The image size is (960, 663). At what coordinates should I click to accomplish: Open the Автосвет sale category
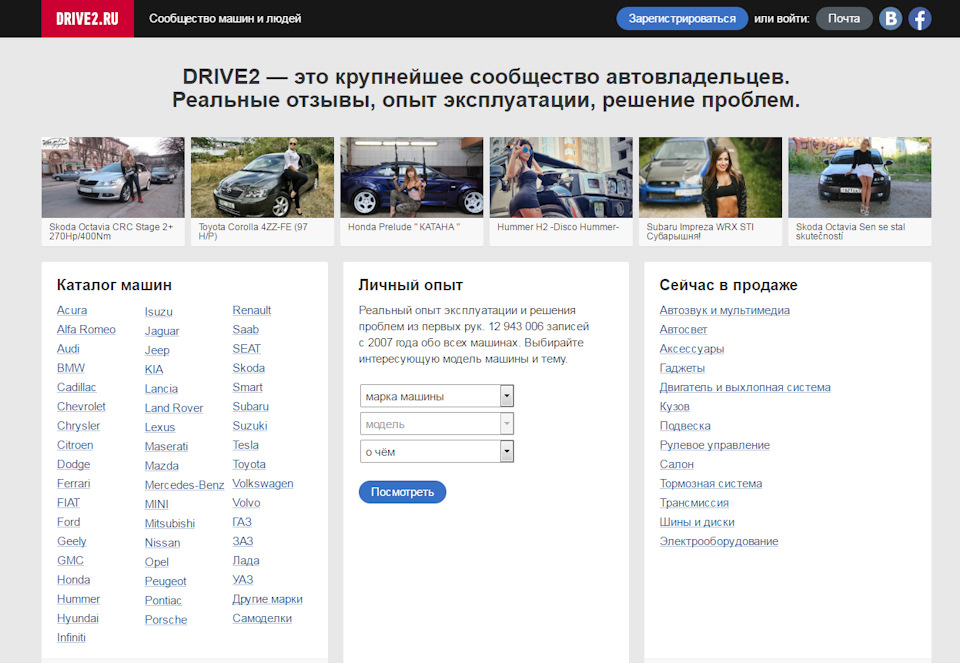click(683, 329)
